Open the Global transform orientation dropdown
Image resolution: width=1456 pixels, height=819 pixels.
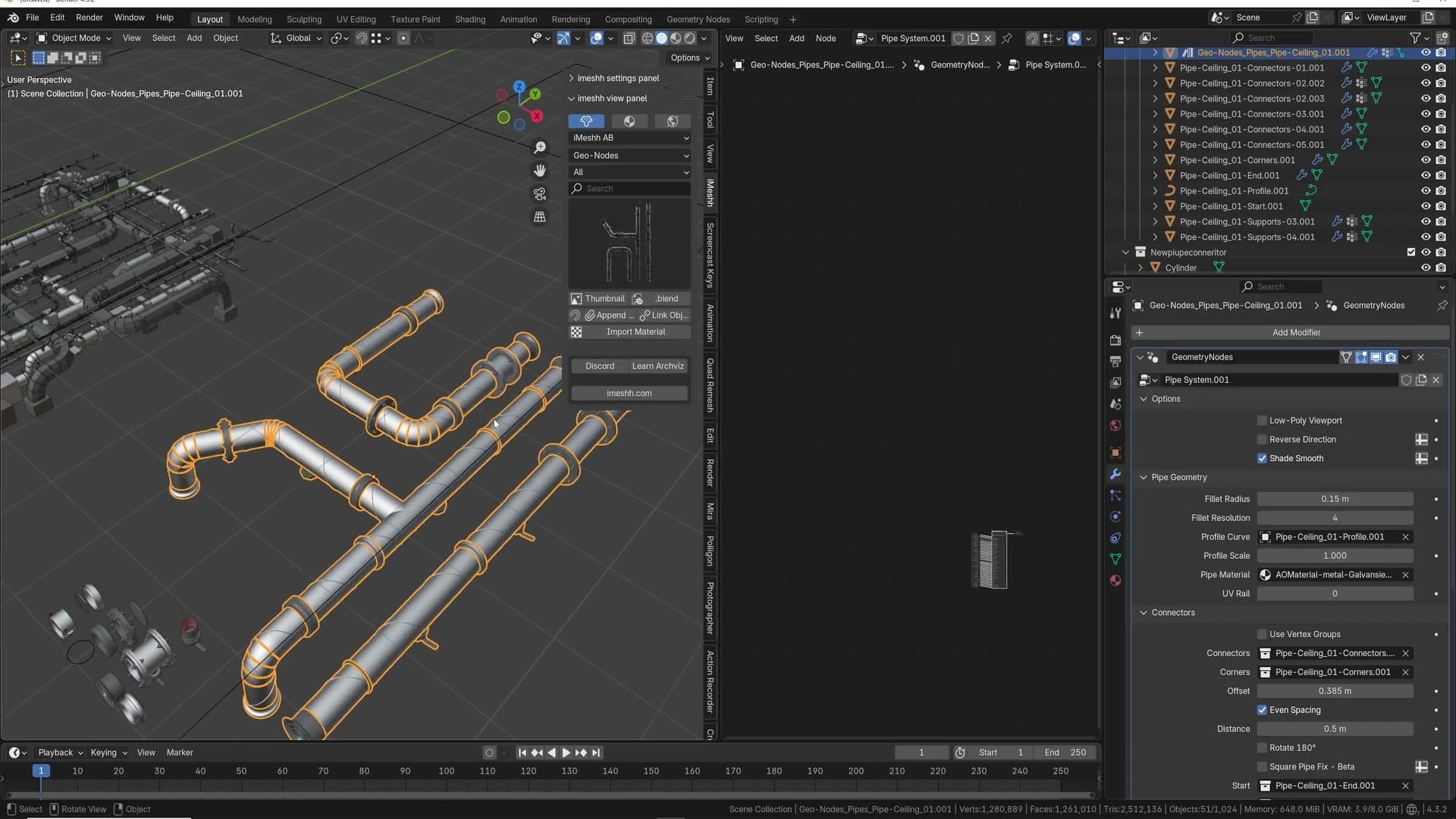(x=297, y=38)
